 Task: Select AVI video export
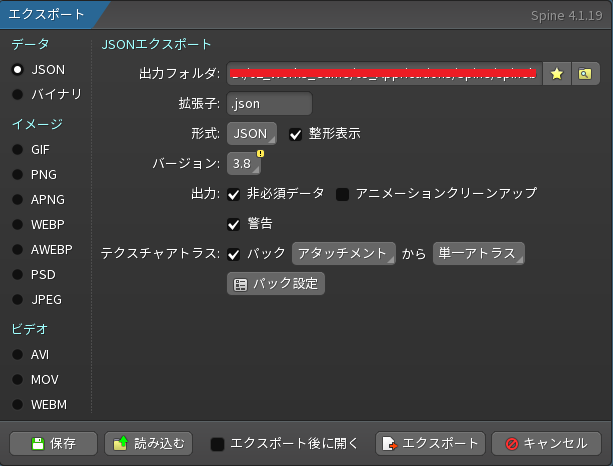click(18, 355)
